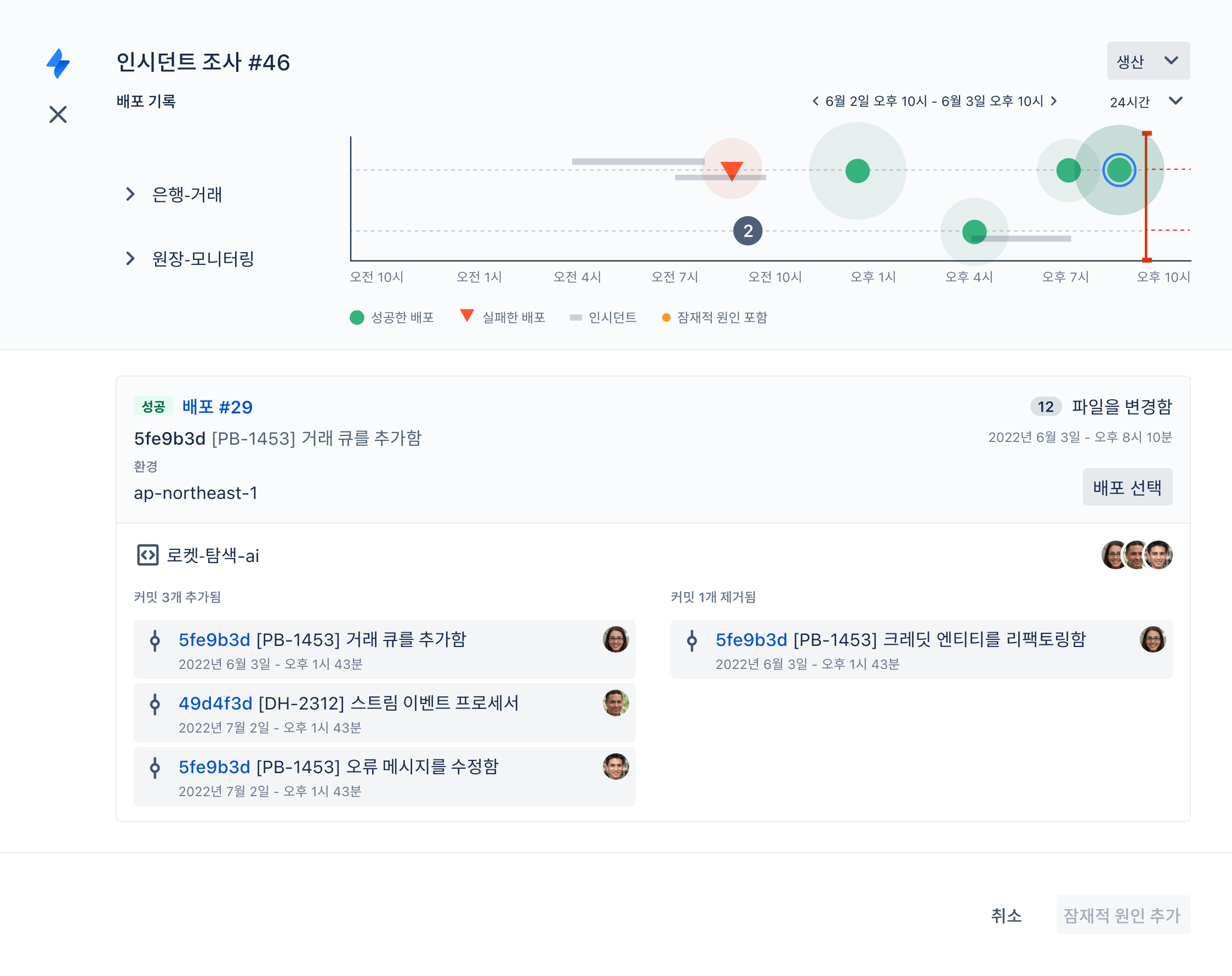Click the 잠재적 원인 추가 button
1232x976 pixels.
pos(1122,916)
